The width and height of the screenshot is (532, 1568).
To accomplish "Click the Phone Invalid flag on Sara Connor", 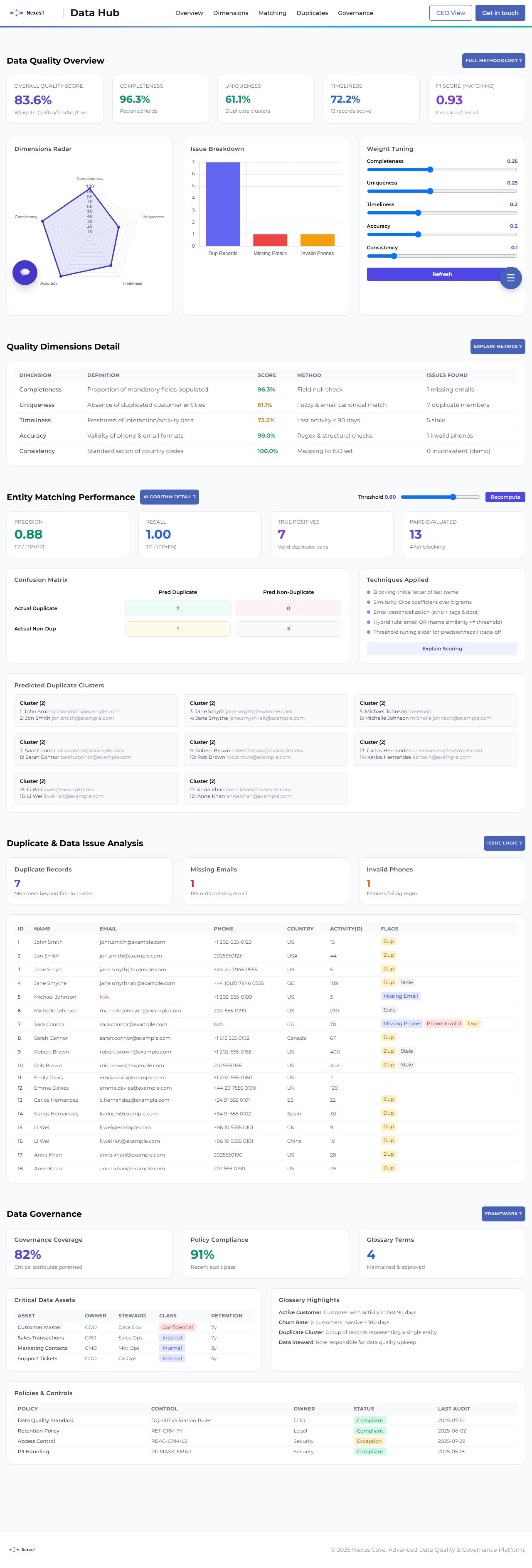I will [444, 1024].
